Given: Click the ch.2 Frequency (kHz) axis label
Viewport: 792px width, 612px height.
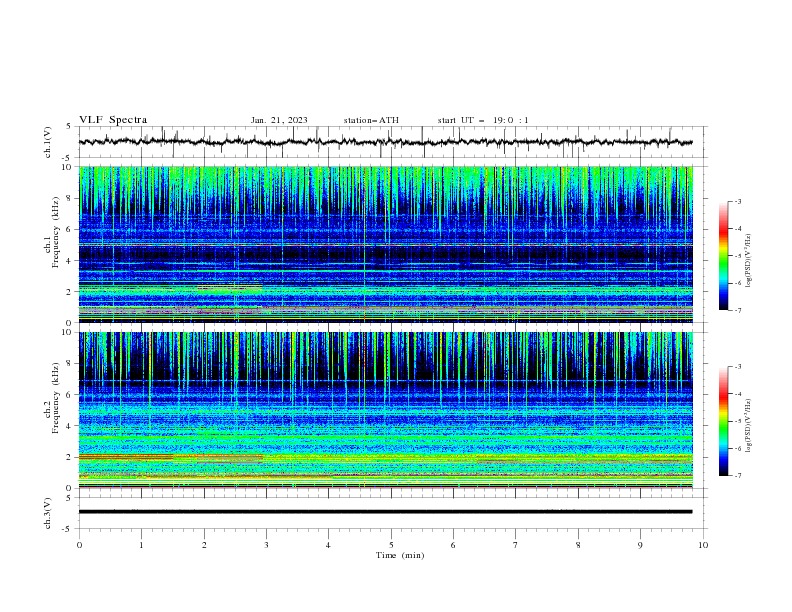Looking at the screenshot, I should click(x=51, y=397).
